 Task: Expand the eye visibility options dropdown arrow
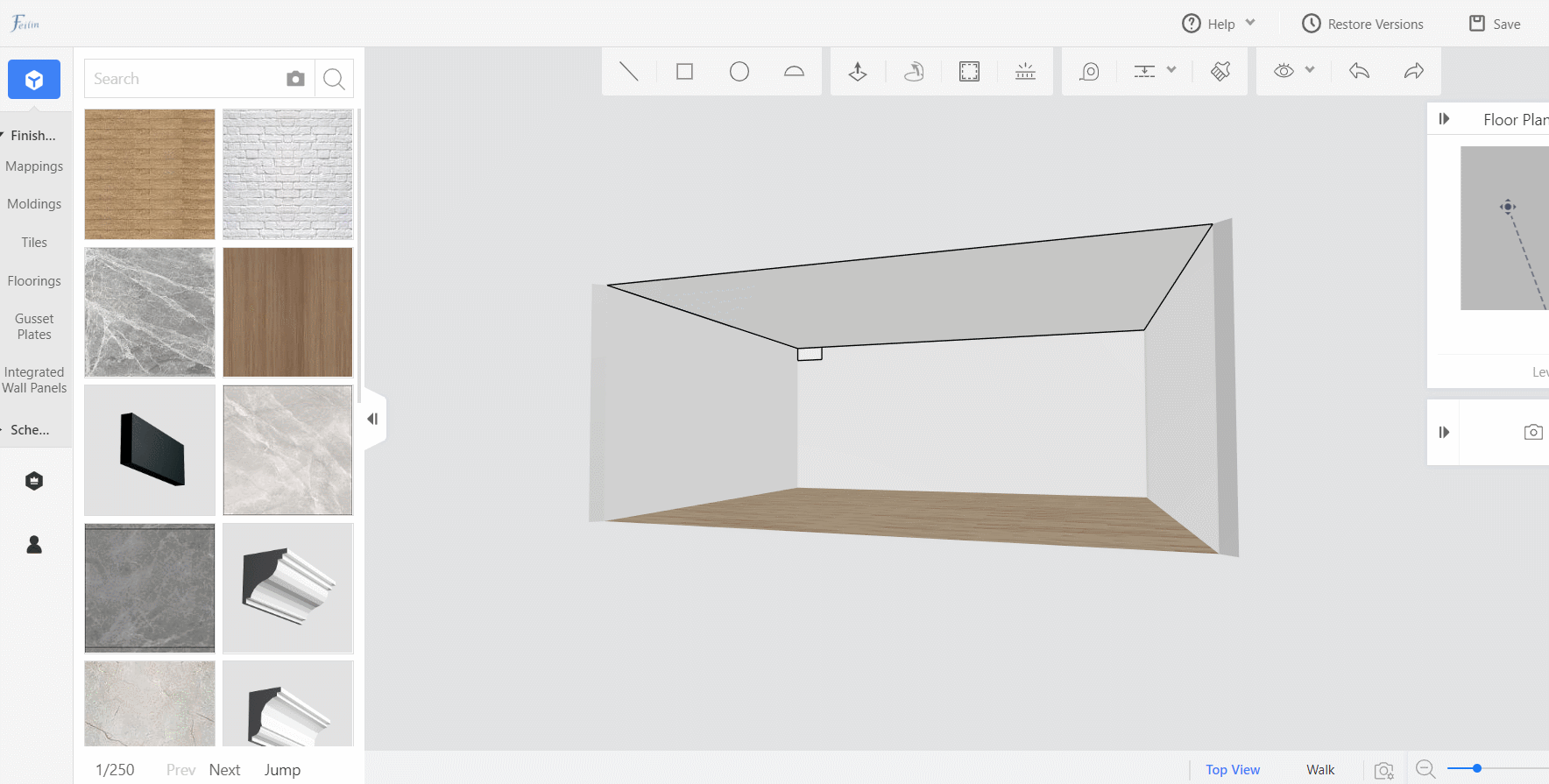[1310, 70]
